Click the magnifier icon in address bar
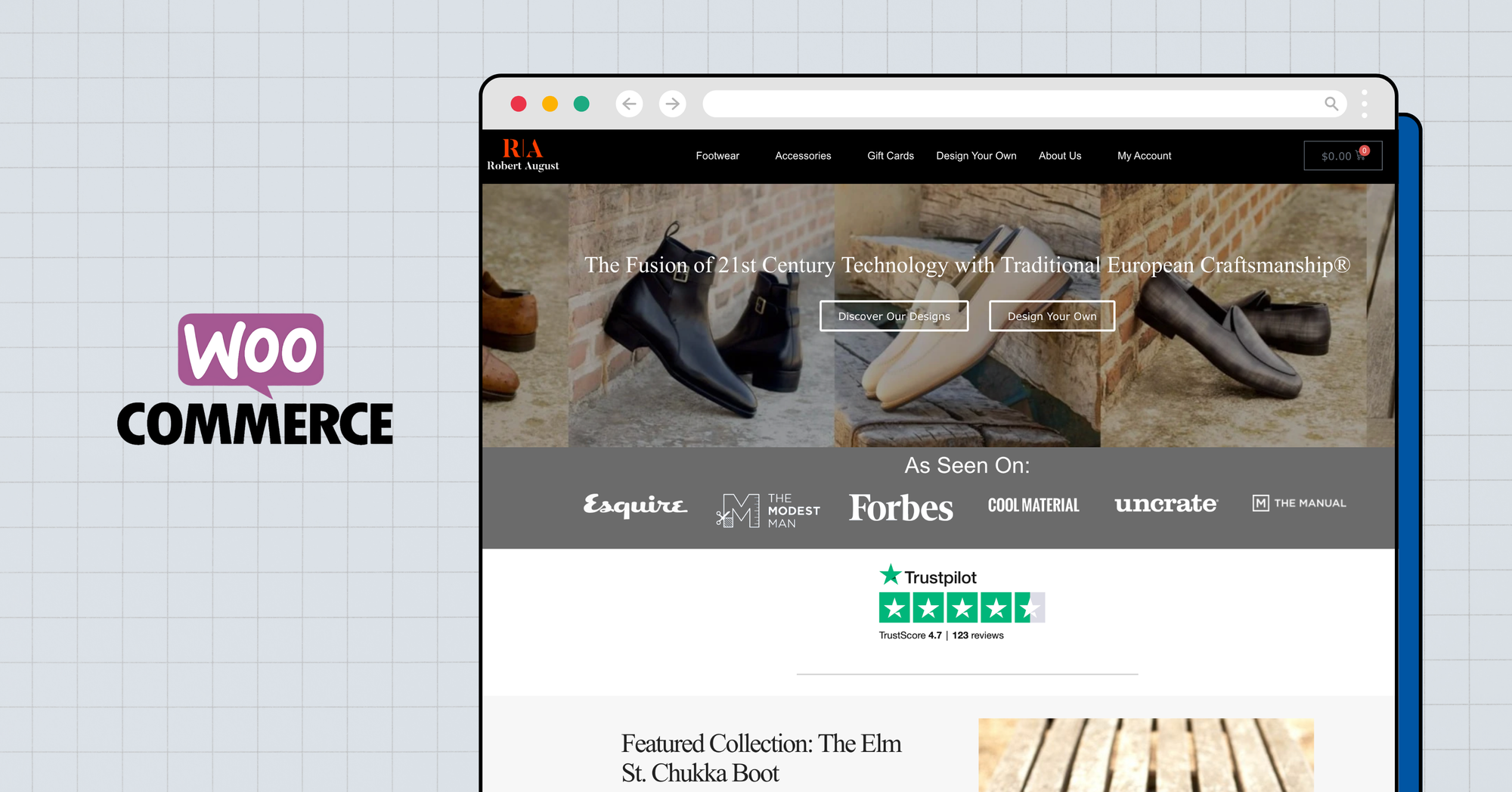This screenshot has height=792, width=1512. coord(1331,104)
